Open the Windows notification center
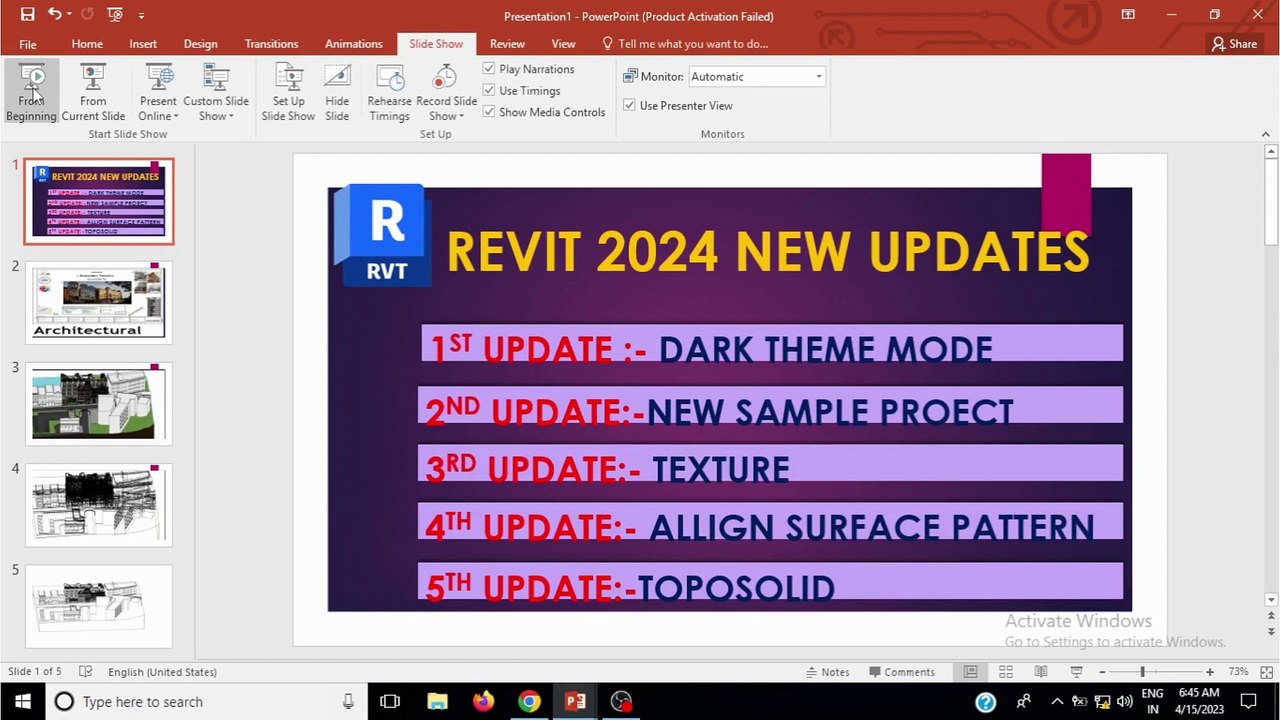Screen dimensions: 1280x720 [1248, 701]
